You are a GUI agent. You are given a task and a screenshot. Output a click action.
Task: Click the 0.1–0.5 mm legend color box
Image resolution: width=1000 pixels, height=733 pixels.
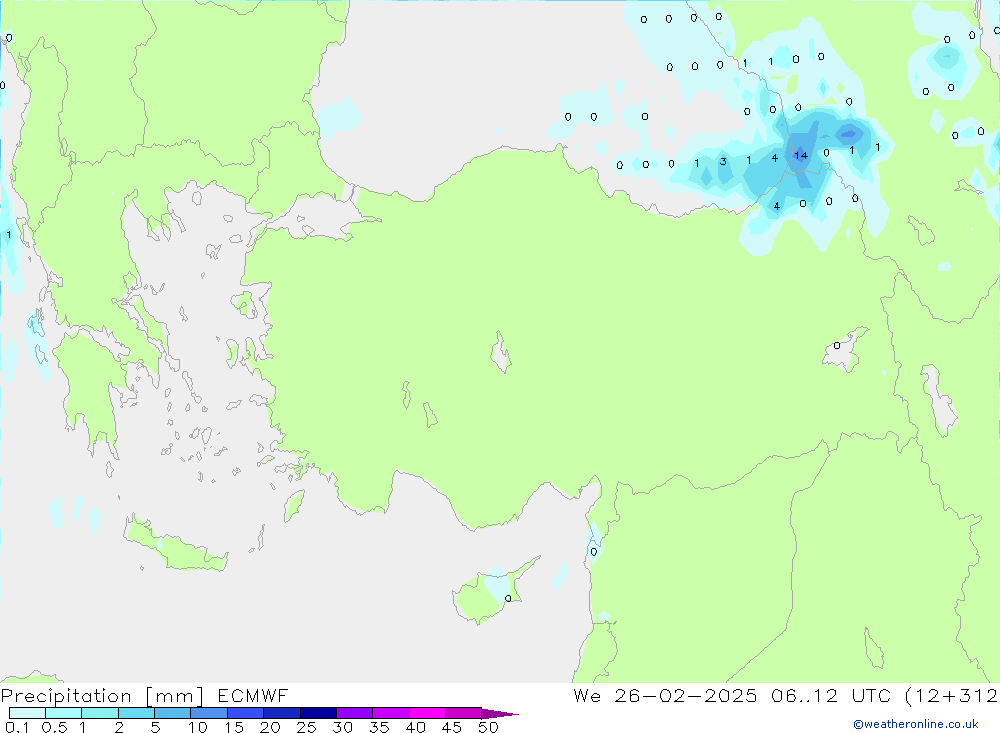pyautogui.click(x=27, y=713)
